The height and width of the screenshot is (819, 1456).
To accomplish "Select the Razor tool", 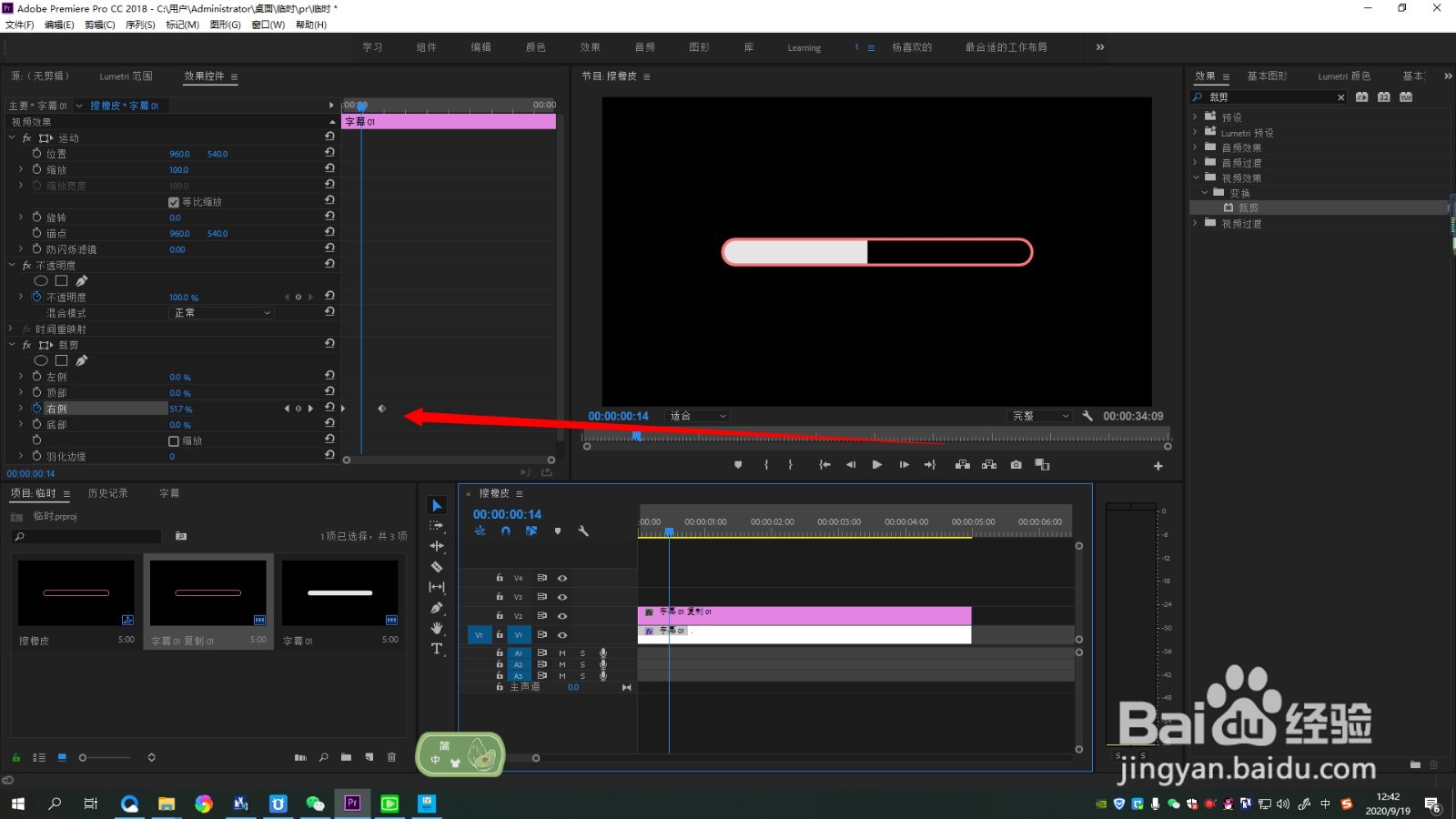I will 437,567.
